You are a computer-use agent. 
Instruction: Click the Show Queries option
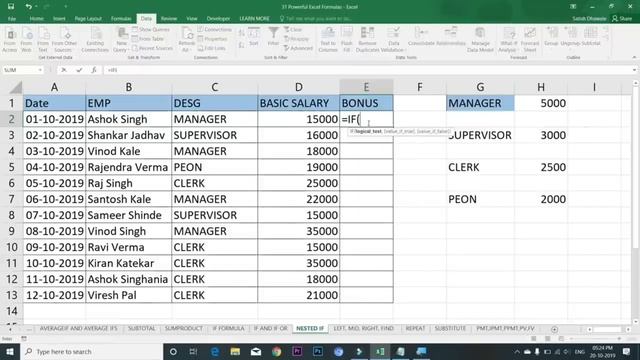pos(151,29)
